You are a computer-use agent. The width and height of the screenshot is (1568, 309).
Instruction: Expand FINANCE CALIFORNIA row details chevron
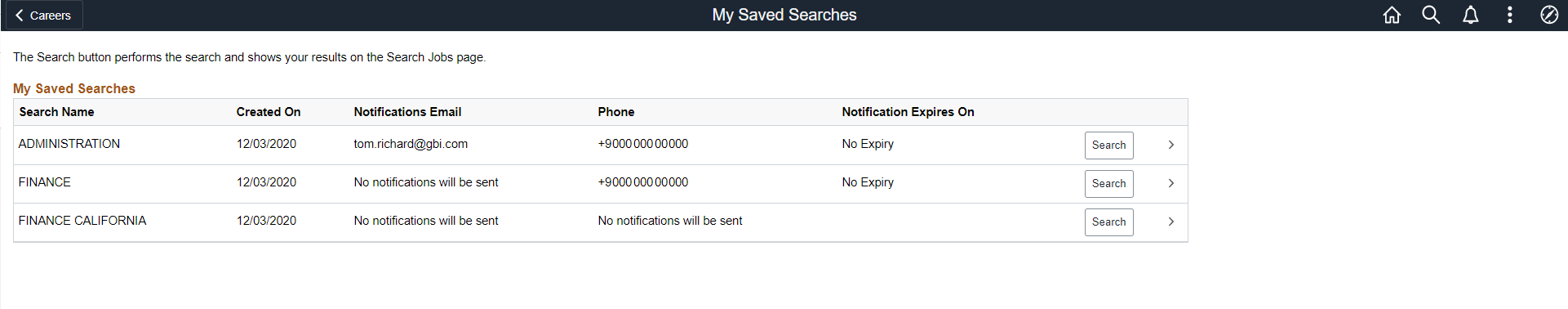tap(1170, 222)
